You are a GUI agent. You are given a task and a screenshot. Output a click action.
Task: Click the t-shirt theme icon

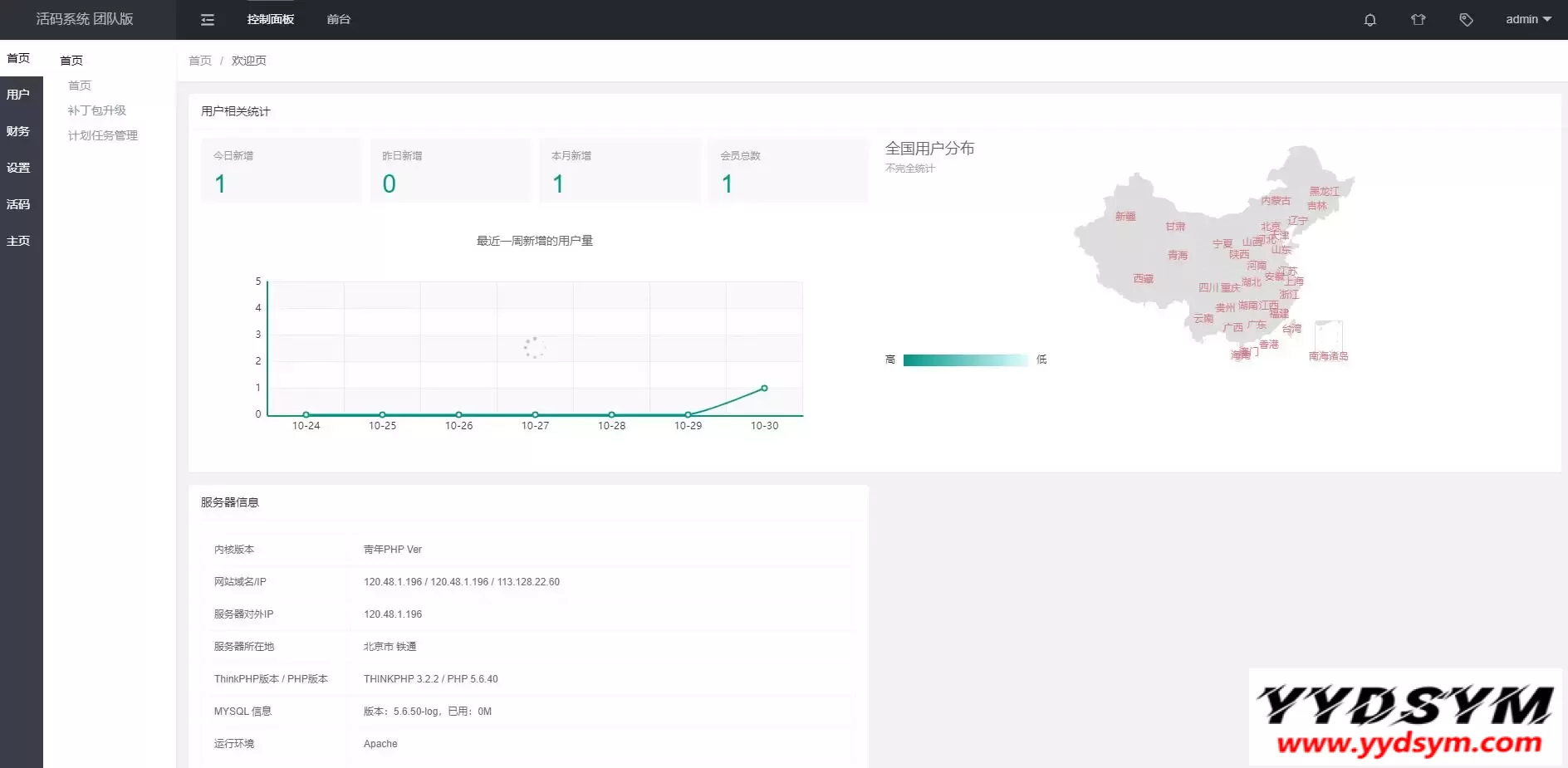1418,20
